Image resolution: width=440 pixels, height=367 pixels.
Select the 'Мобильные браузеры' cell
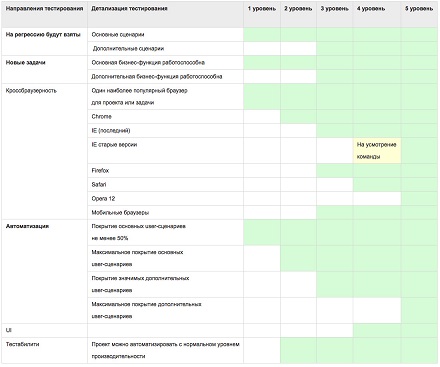click(x=165, y=213)
